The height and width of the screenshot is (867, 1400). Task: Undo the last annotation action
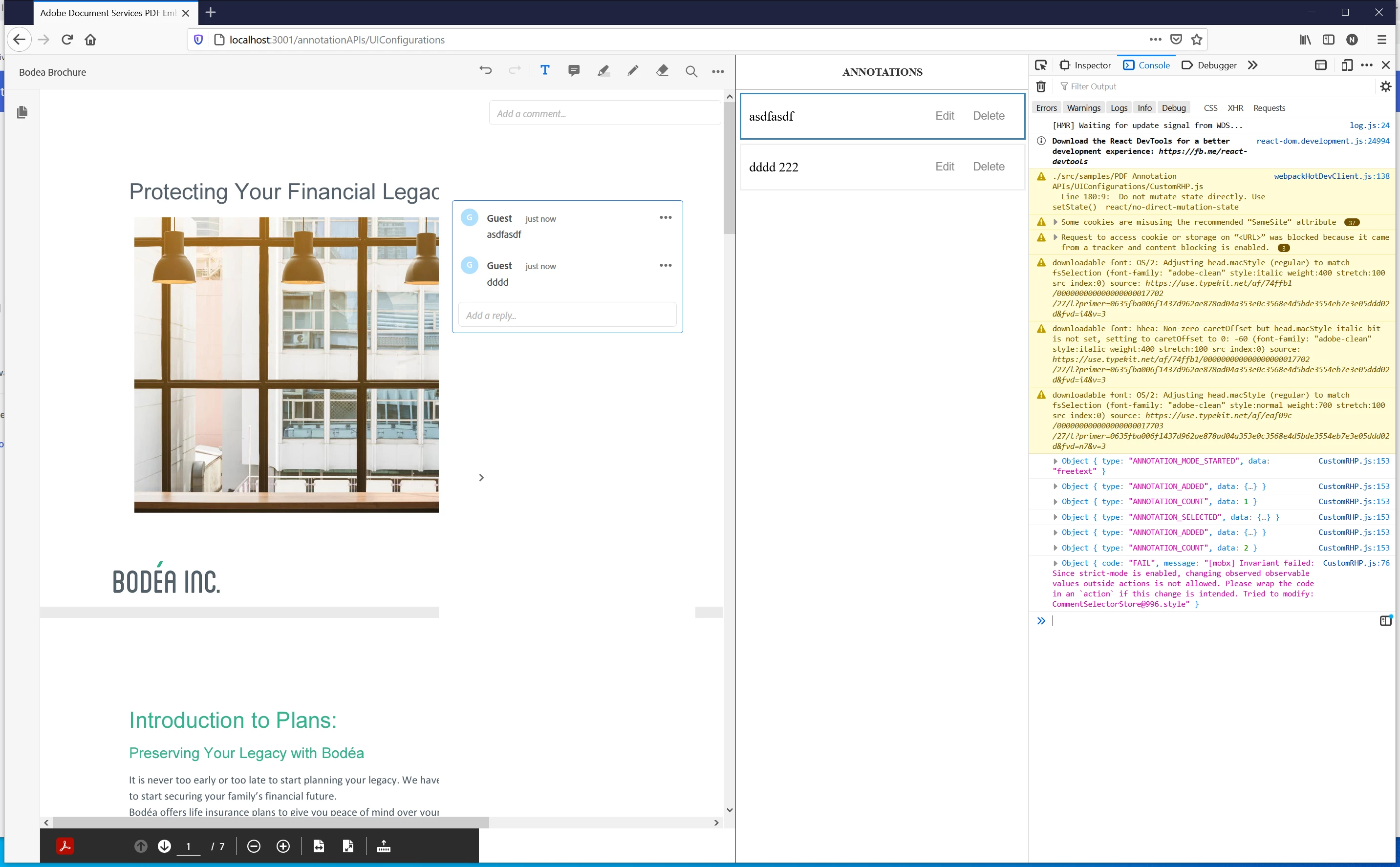(485, 70)
